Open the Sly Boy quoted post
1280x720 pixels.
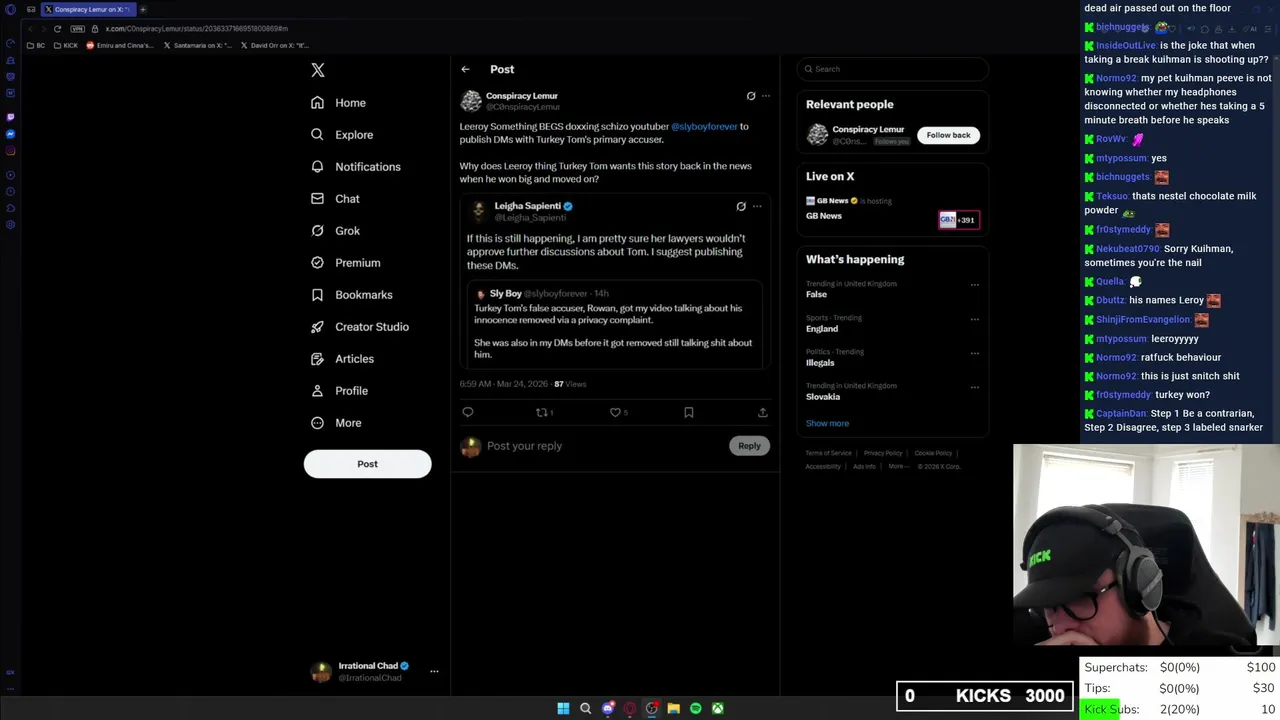click(x=613, y=324)
